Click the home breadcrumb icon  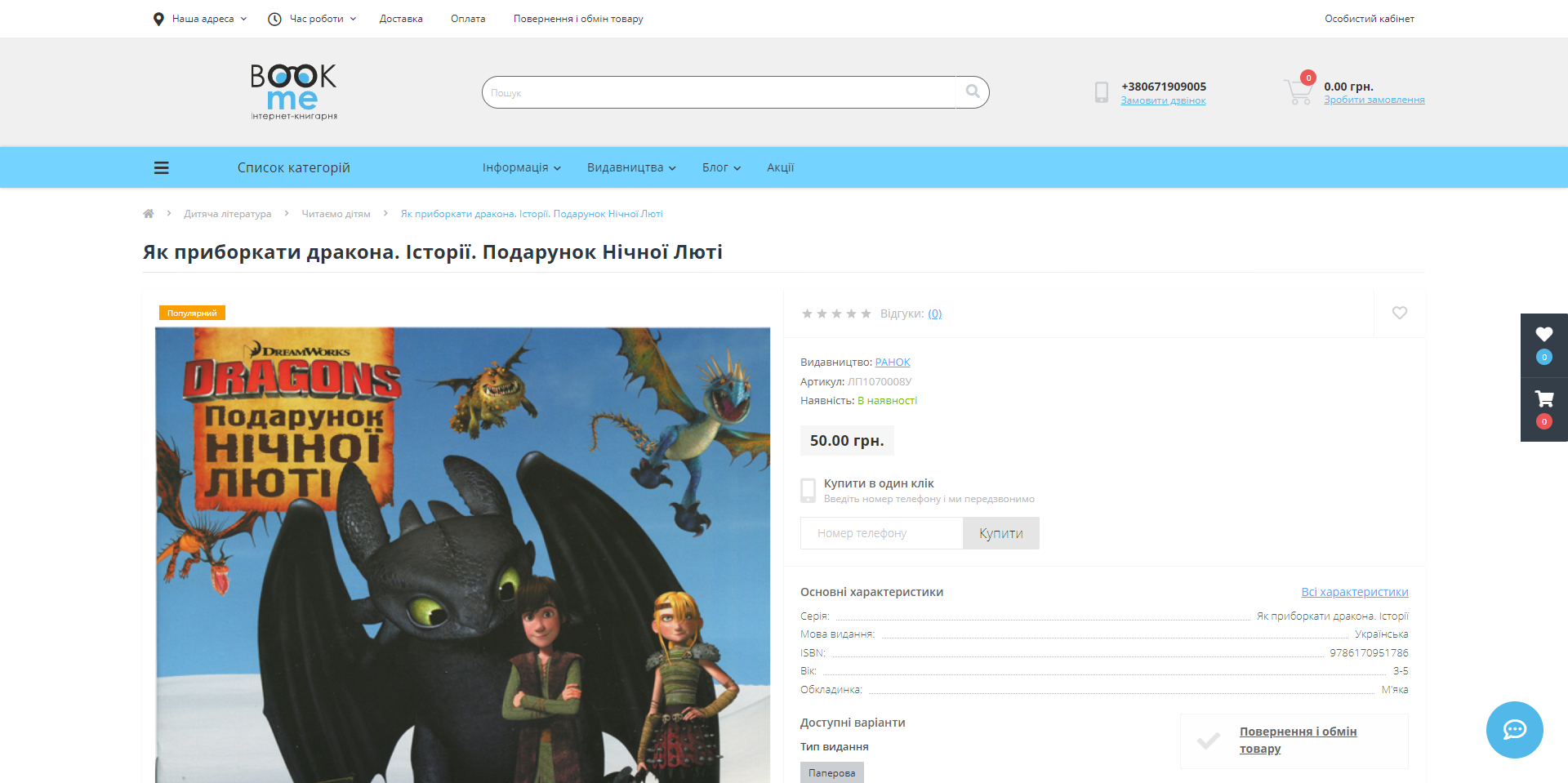tap(149, 214)
